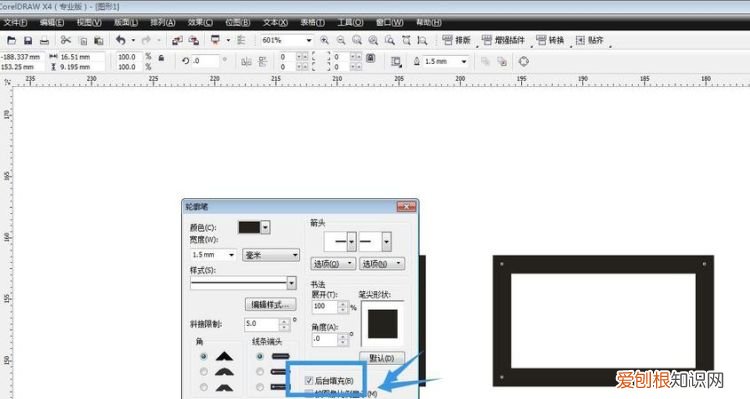
Task: Click the Export icon in toolbar
Action: pyautogui.click(x=194, y=41)
